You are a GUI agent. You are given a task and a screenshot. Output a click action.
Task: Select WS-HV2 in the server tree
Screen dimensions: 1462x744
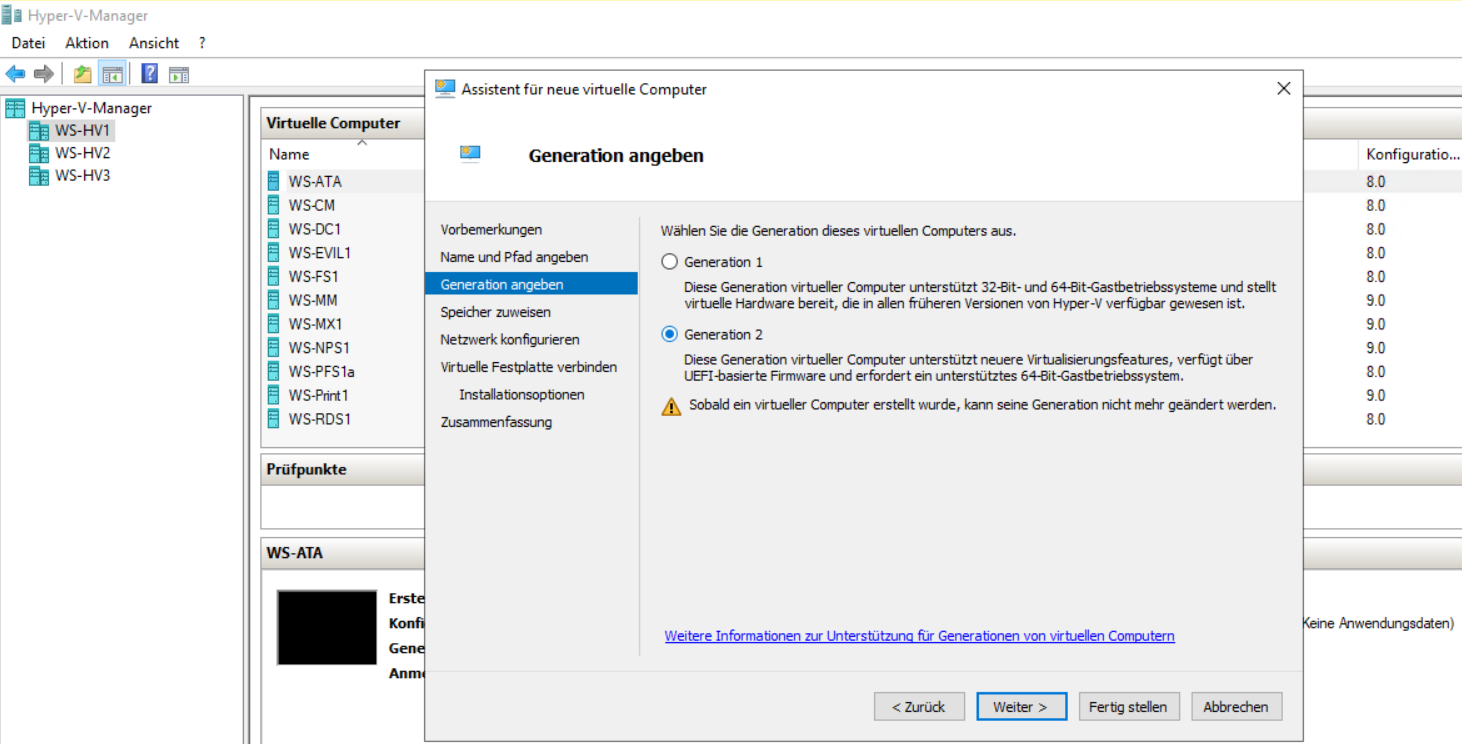[82, 154]
